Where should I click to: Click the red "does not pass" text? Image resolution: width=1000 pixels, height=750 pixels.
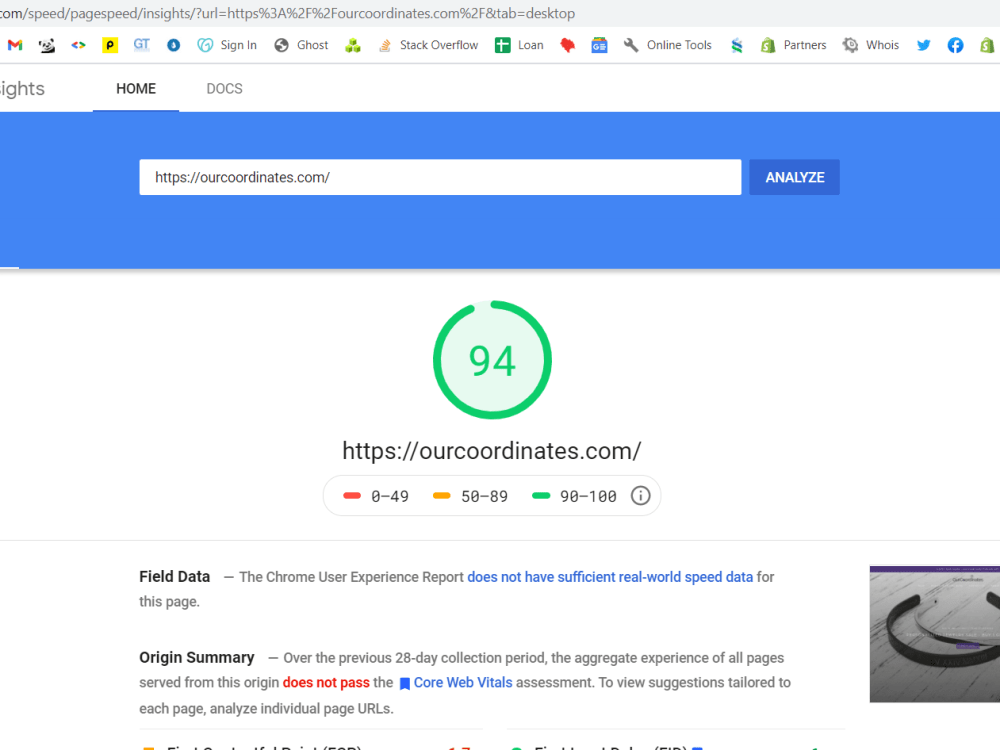click(326, 682)
